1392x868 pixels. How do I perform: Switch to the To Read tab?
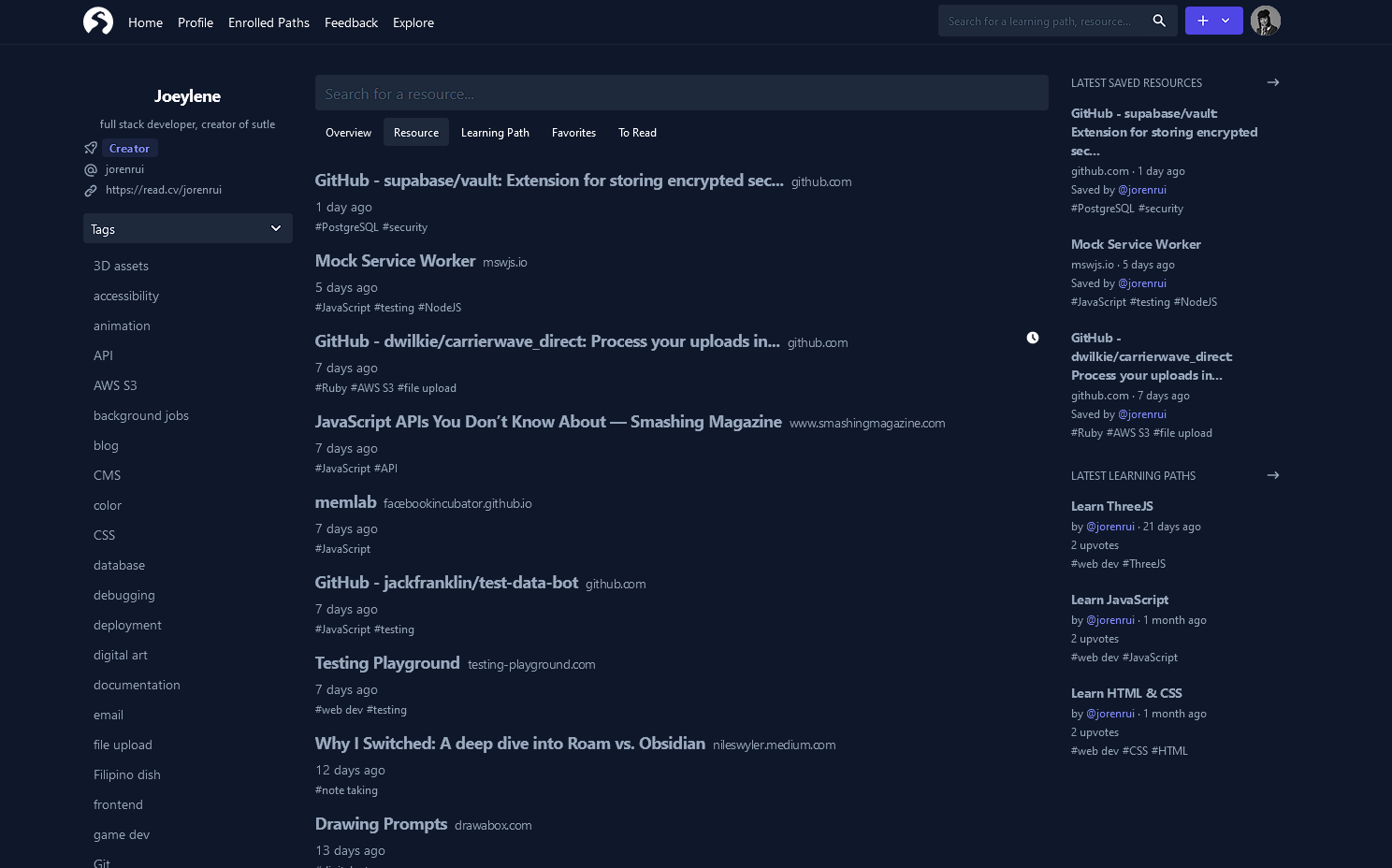point(637,132)
